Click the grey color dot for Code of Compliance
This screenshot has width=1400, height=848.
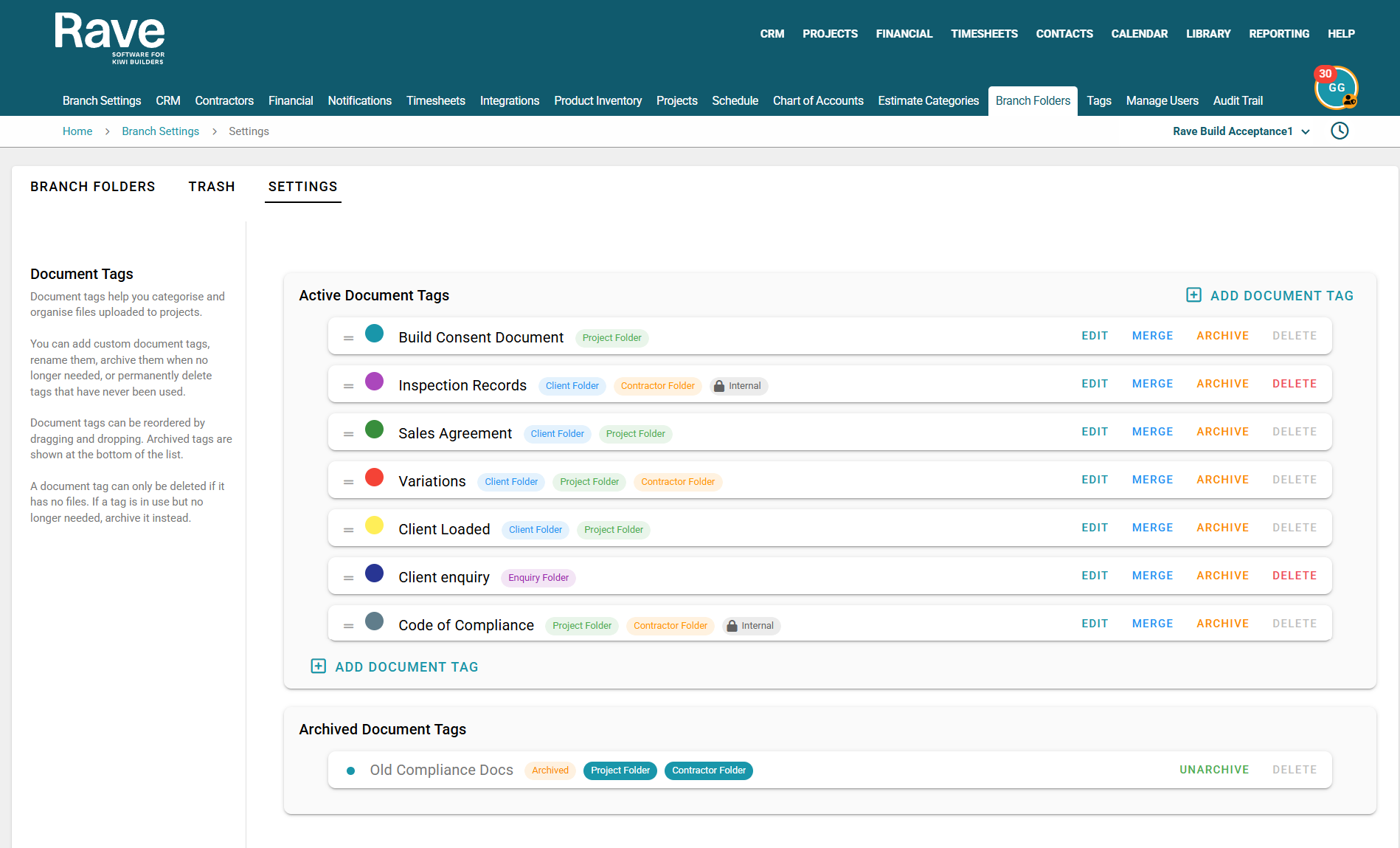[x=375, y=621]
